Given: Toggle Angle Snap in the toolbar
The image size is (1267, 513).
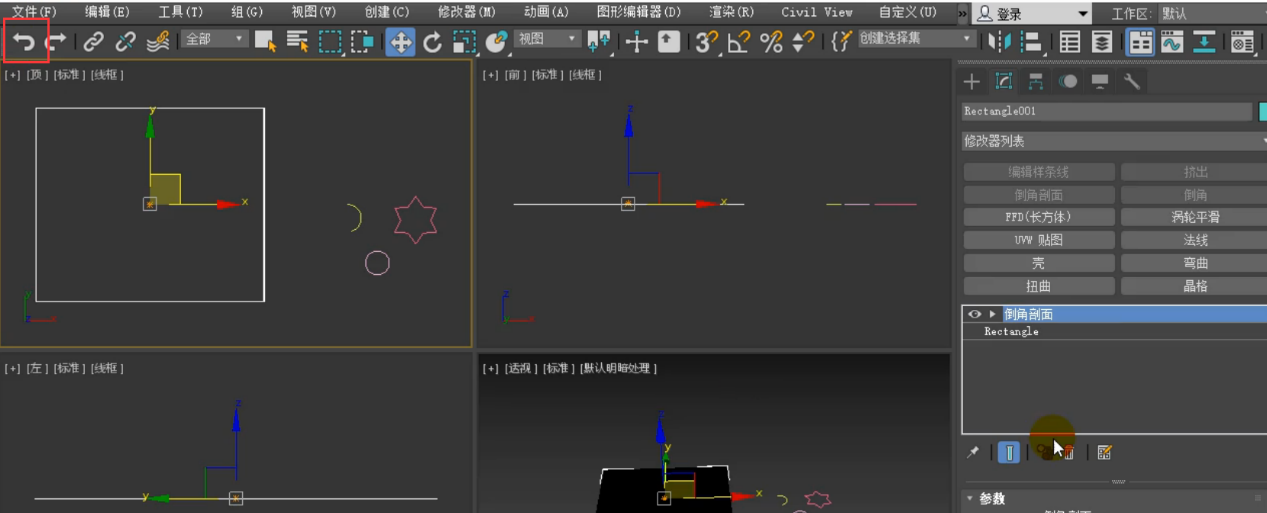Looking at the screenshot, I should 738,42.
